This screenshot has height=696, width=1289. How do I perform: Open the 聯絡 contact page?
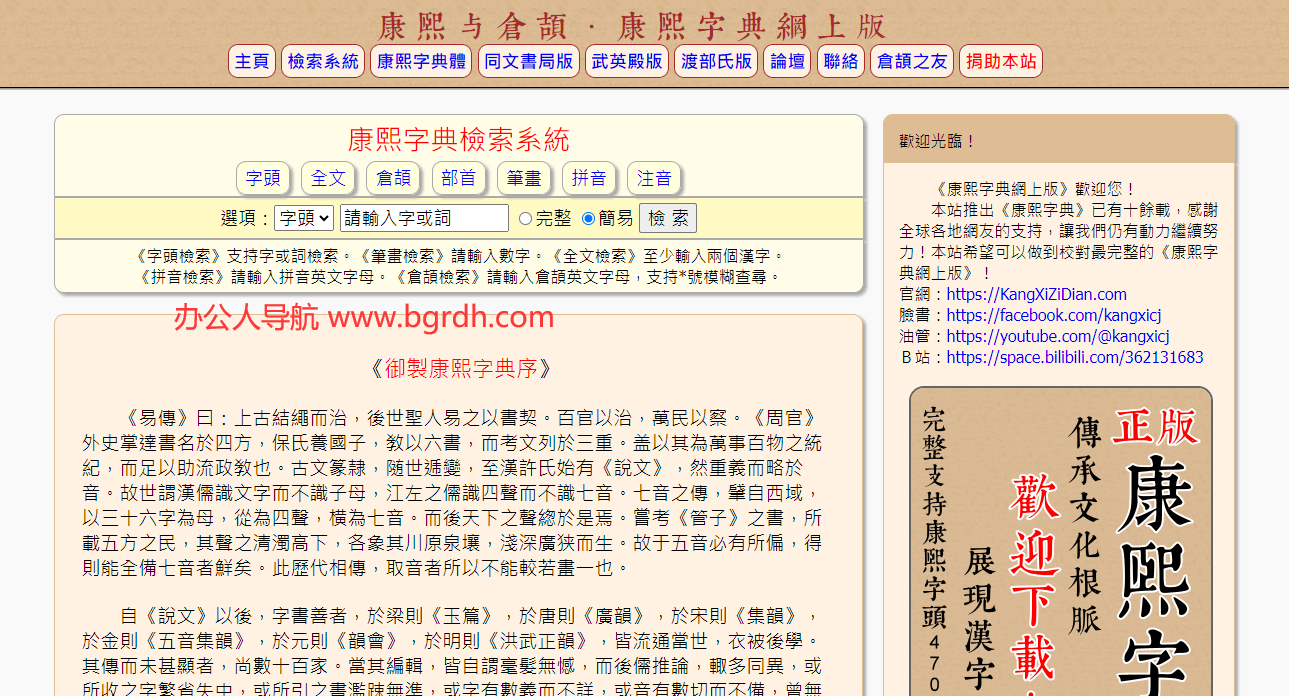point(840,61)
